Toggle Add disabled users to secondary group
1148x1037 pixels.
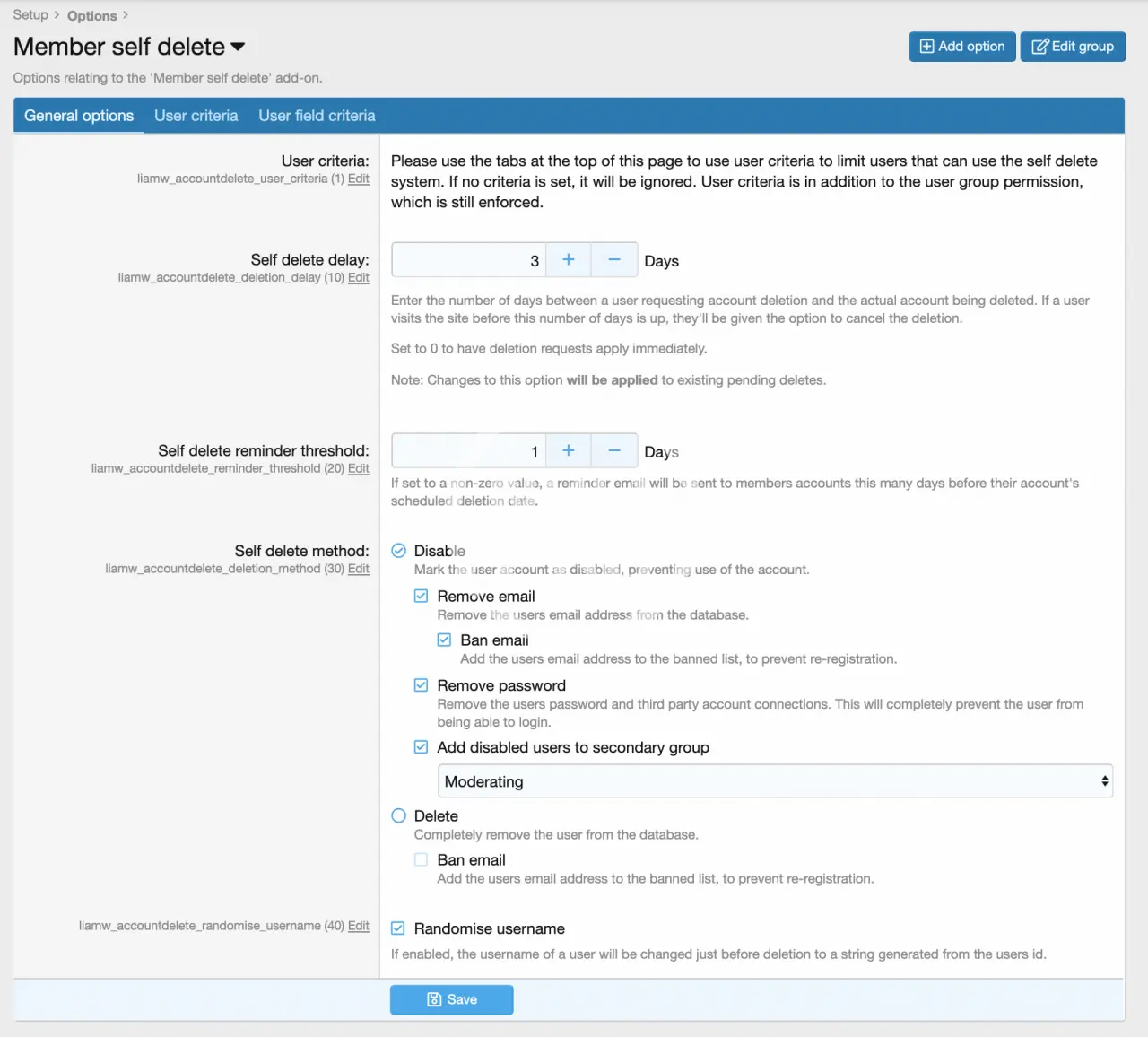[x=422, y=747]
